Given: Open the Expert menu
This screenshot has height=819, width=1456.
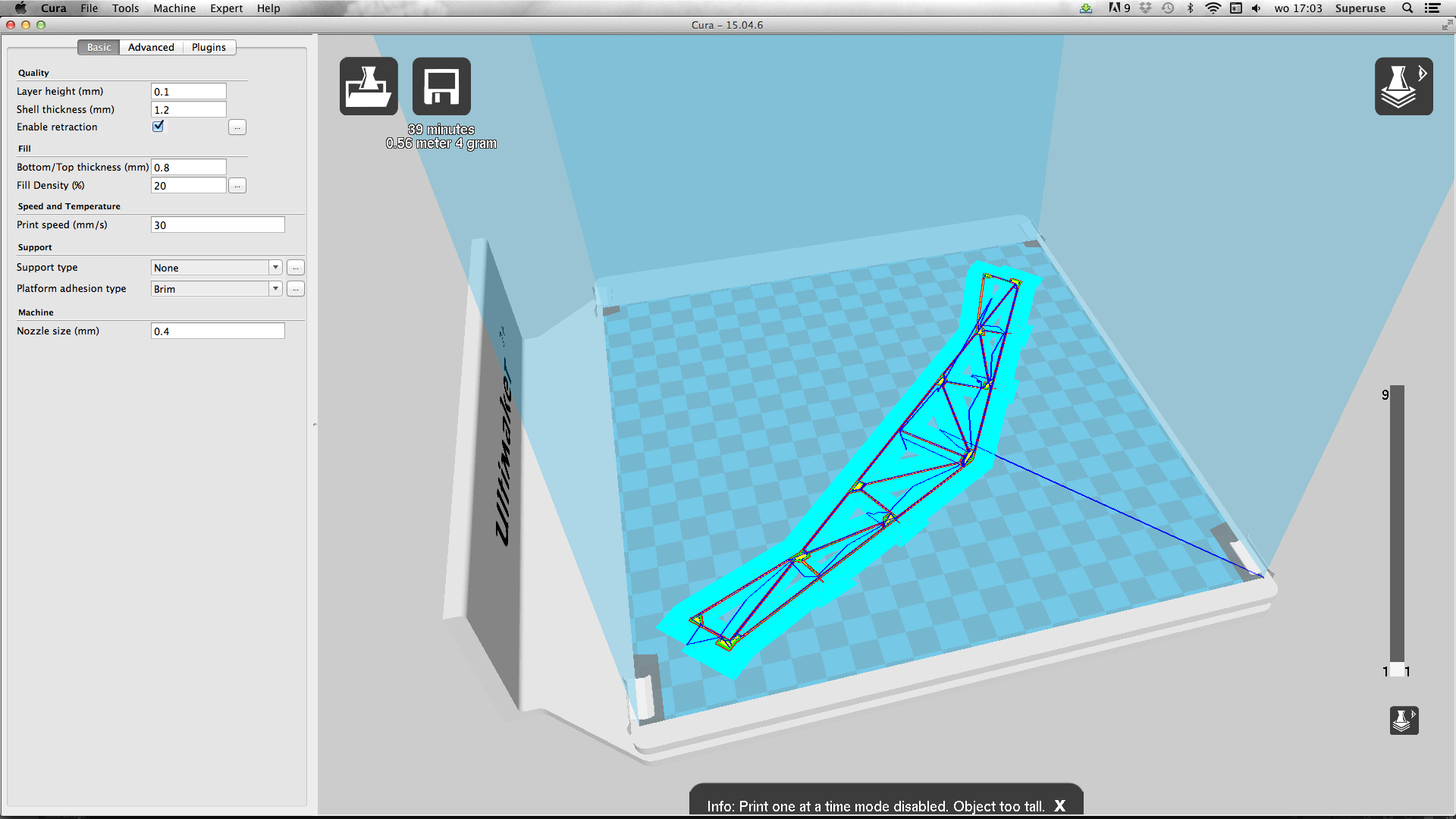Looking at the screenshot, I should 226,8.
